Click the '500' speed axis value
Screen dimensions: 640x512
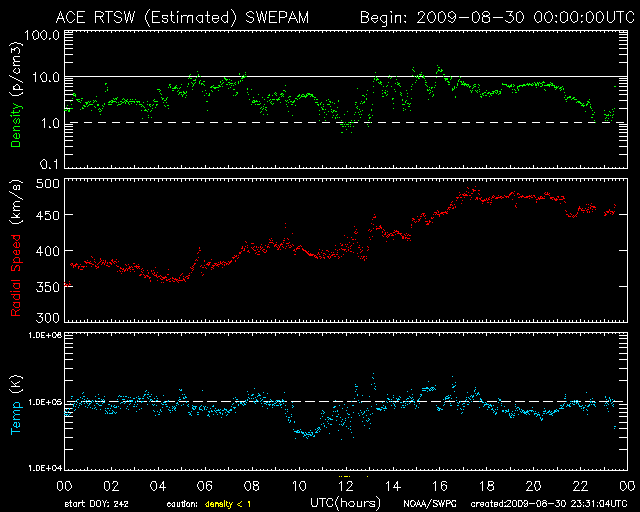[x=48, y=184]
